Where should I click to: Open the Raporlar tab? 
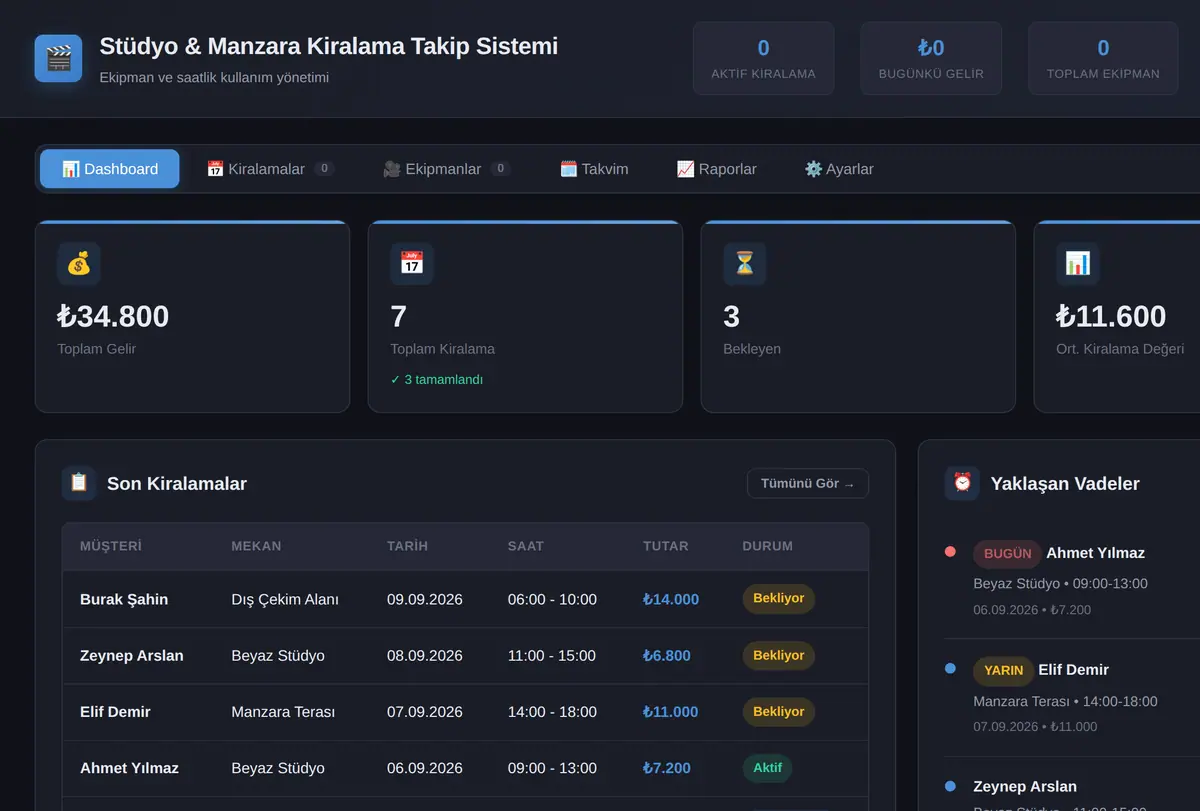(x=716, y=169)
